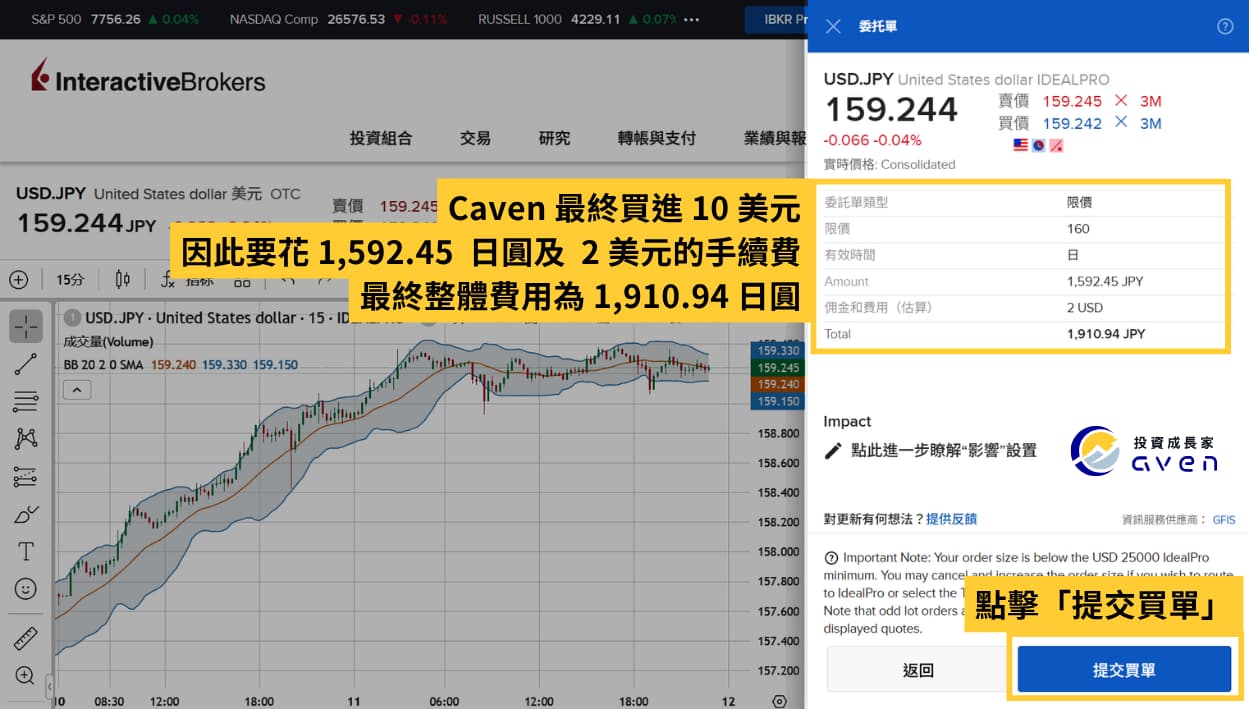Select the trend line drawing tool
This screenshot has height=709, width=1250.
(26, 364)
